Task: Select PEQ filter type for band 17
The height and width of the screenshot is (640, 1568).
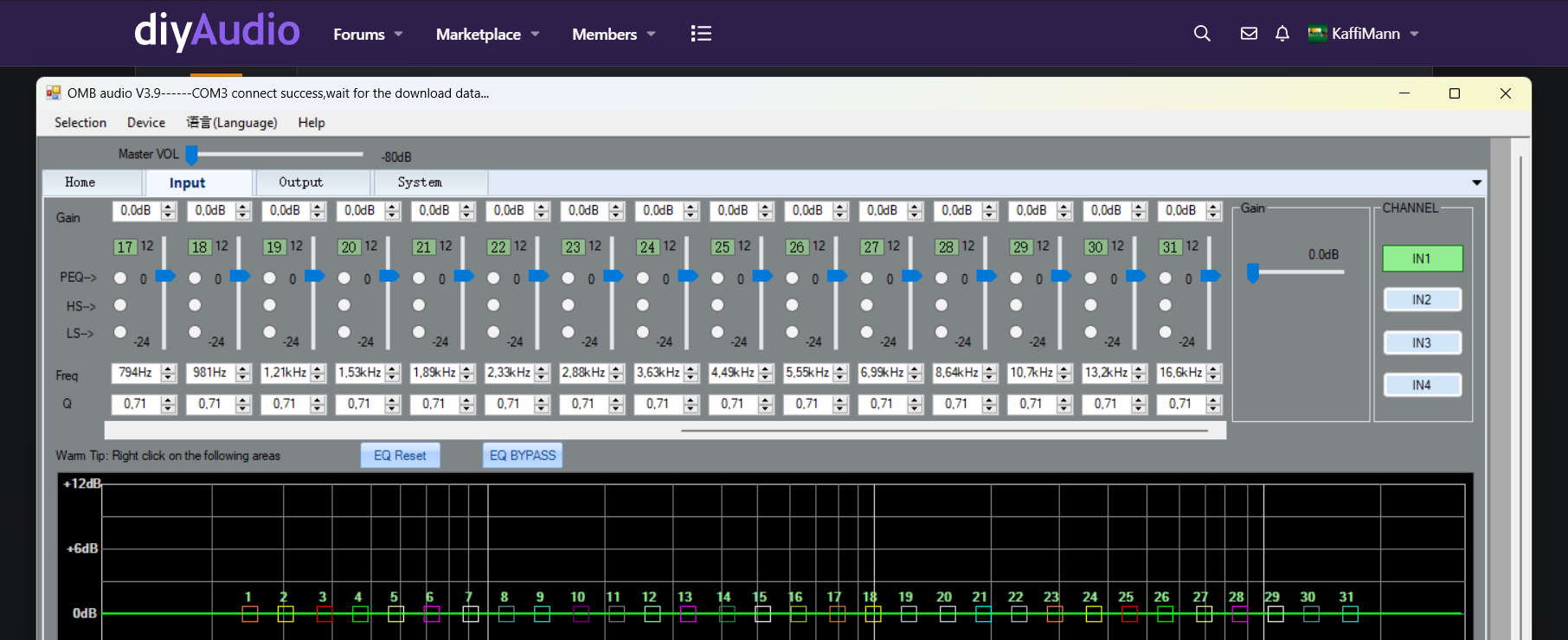Action: click(120, 278)
